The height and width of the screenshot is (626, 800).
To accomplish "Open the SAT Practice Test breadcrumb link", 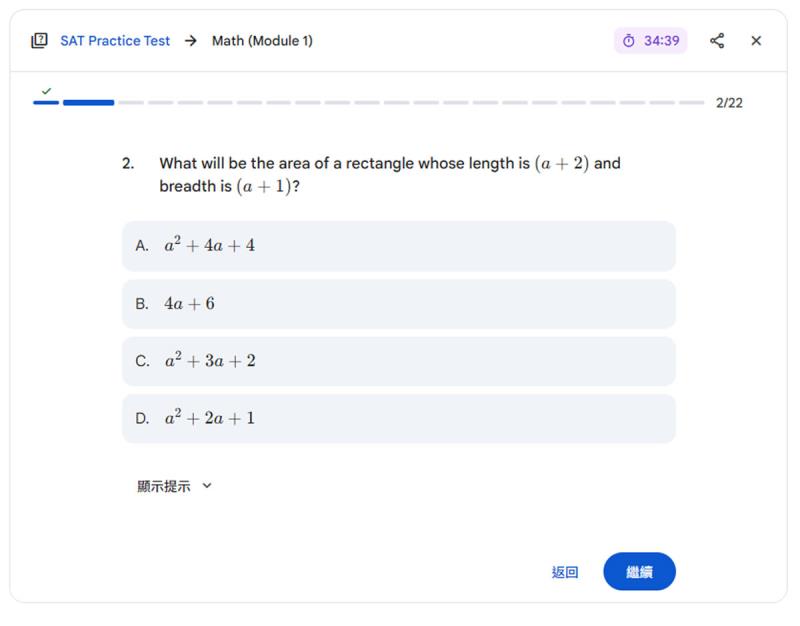I will click(115, 40).
